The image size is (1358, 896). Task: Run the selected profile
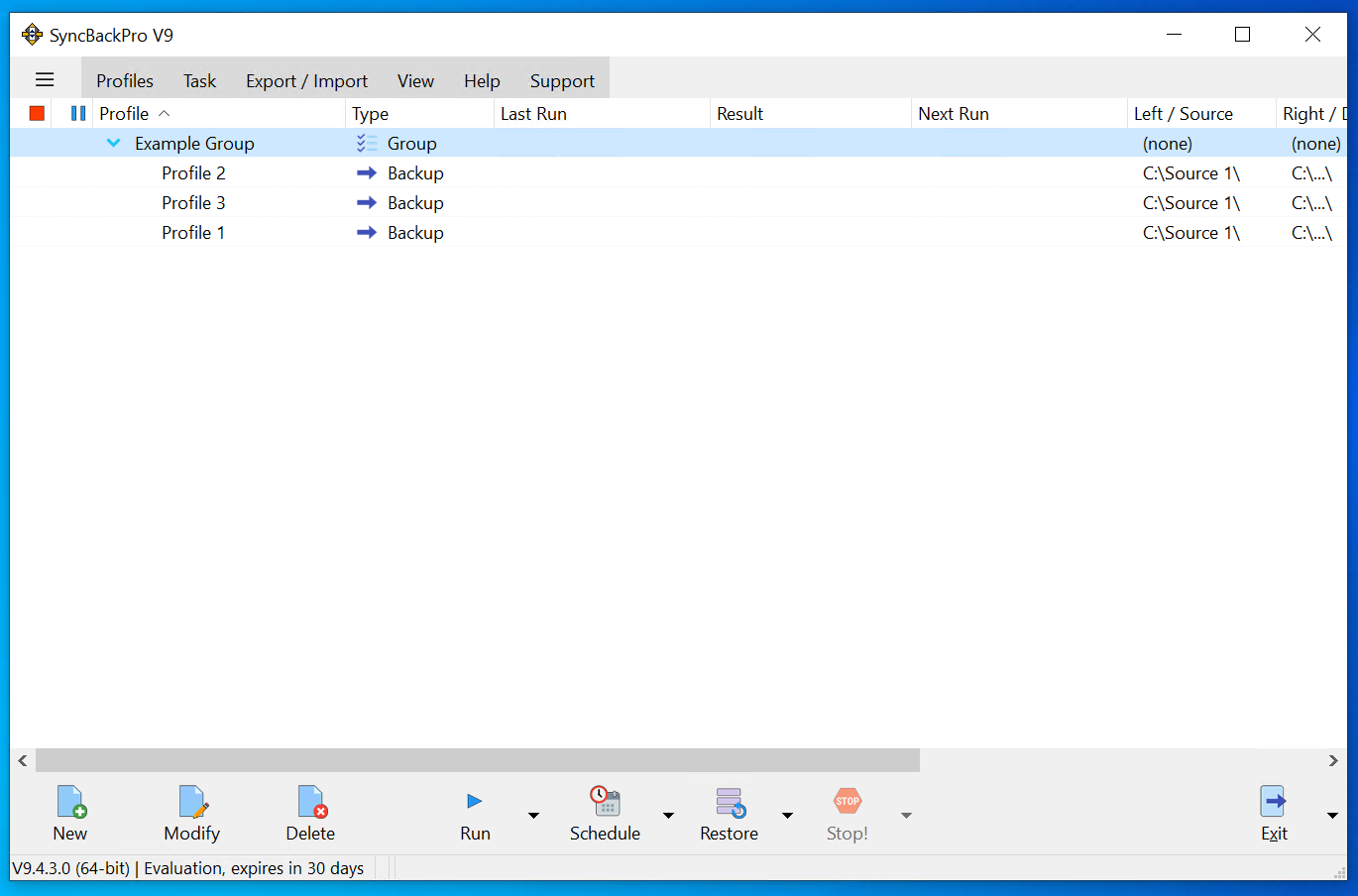[475, 814]
